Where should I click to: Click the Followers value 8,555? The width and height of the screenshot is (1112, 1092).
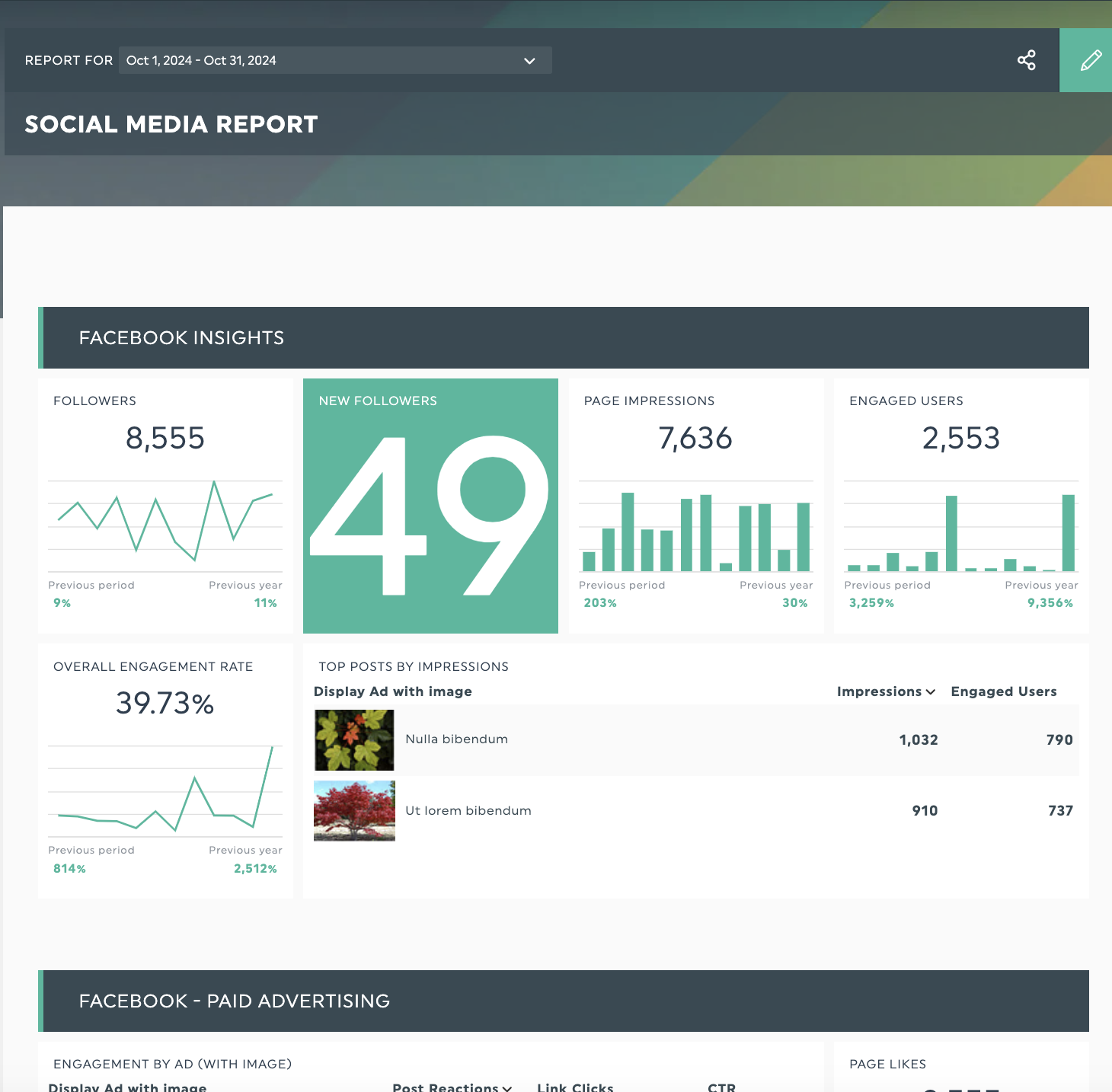click(165, 438)
